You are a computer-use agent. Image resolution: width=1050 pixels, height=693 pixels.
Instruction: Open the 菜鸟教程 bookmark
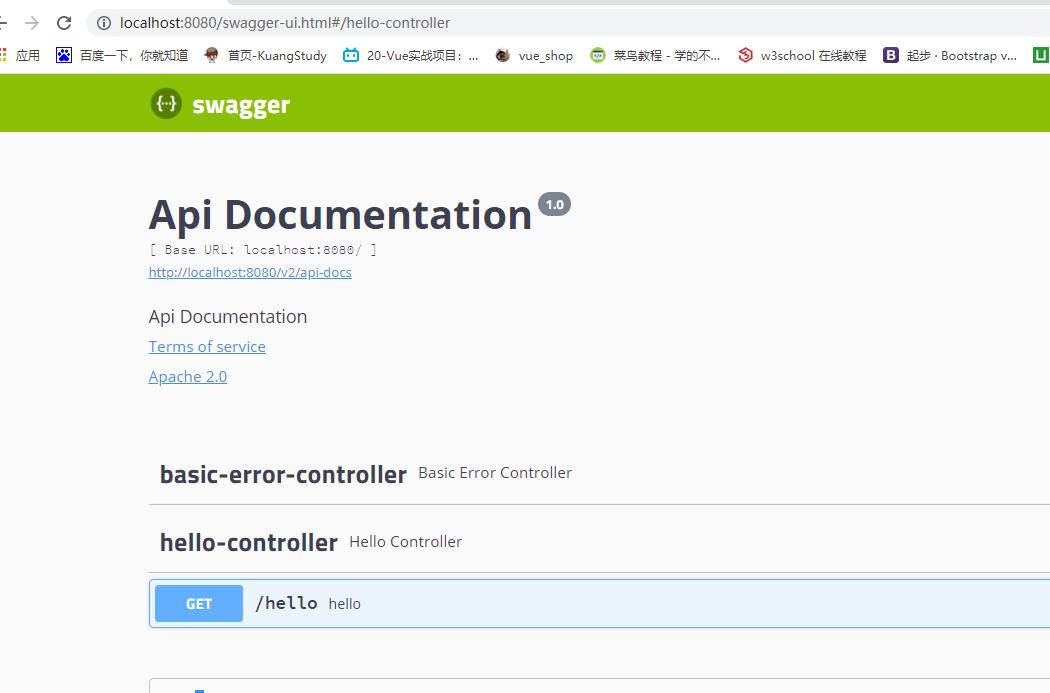pyautogui.click(x=655, y=56)
